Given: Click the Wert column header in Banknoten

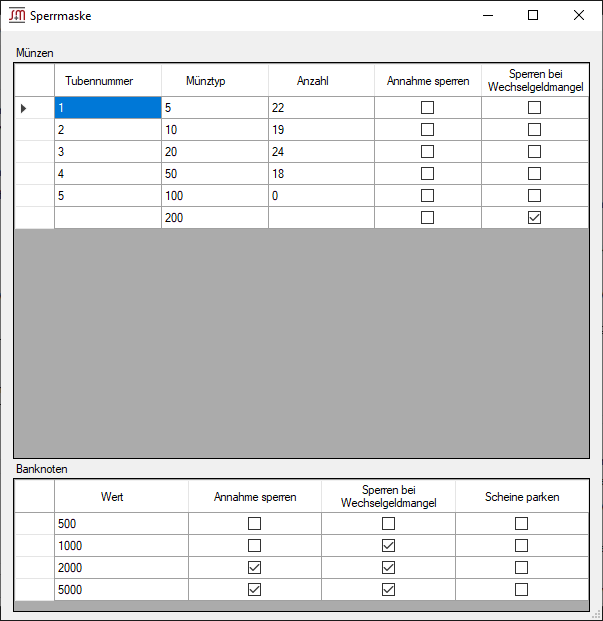Looking at the screenshot, I should 121,497.
